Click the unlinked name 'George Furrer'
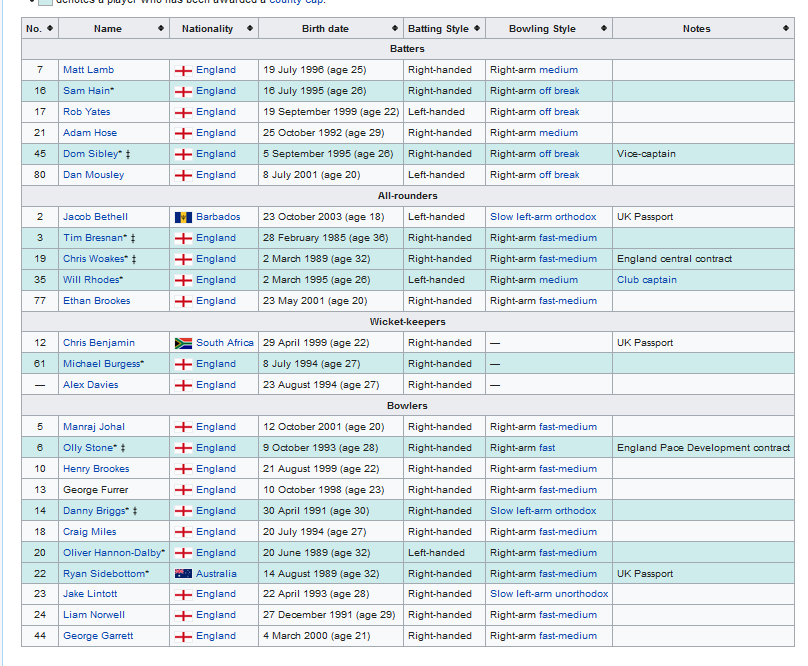 (95, 490)
